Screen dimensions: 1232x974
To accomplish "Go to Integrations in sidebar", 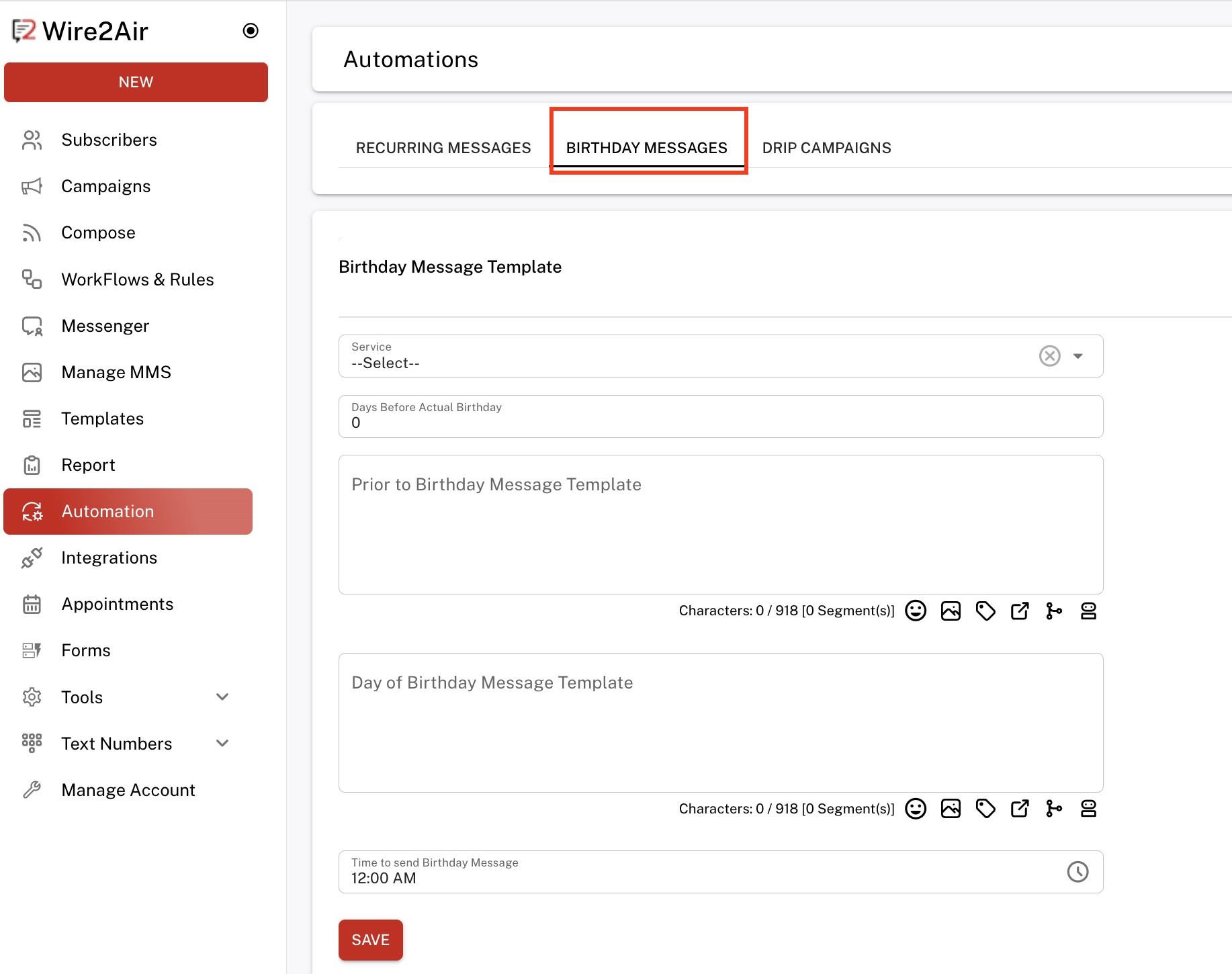I will pos(109,558).
